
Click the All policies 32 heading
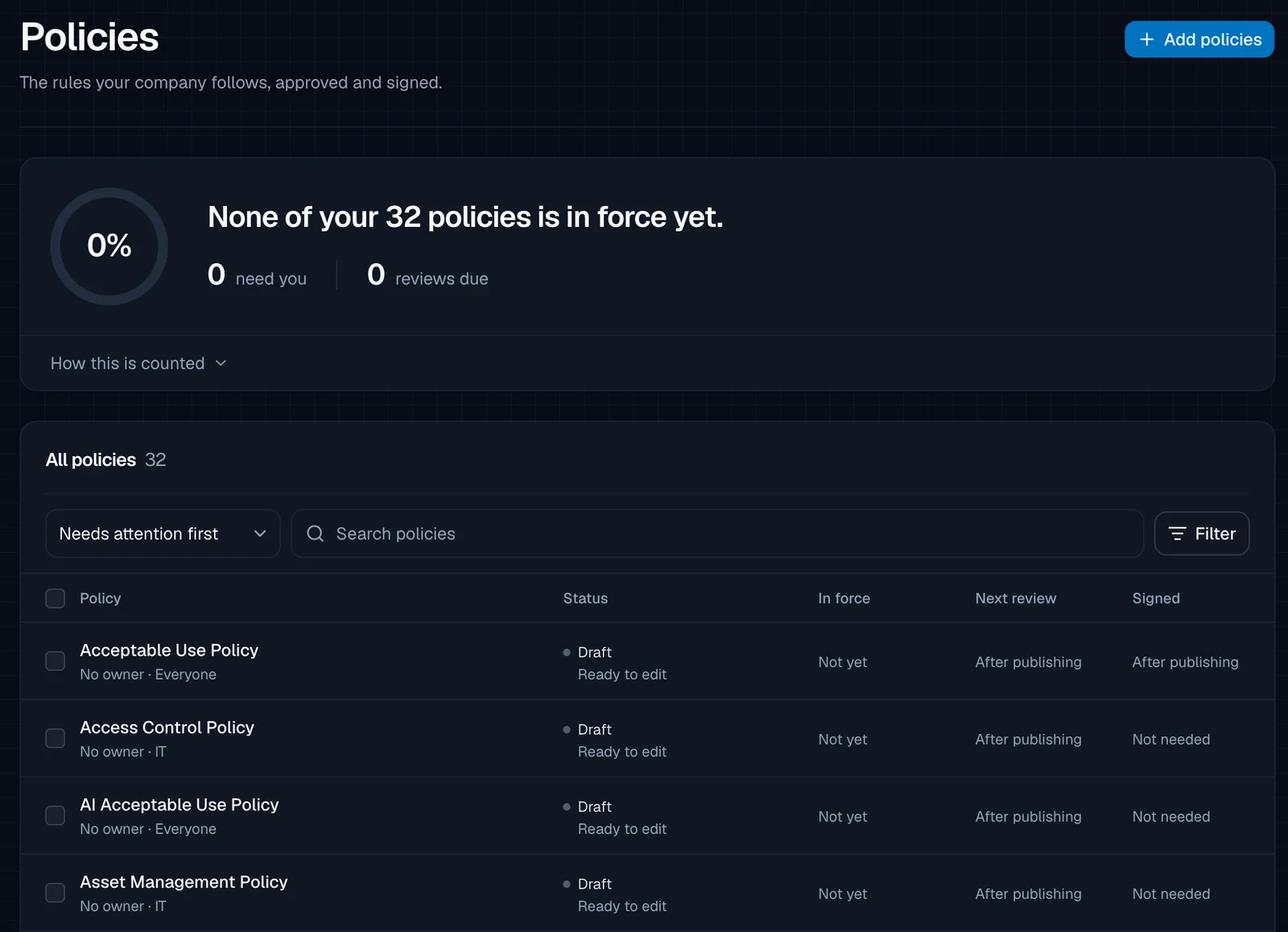[105, 460]
